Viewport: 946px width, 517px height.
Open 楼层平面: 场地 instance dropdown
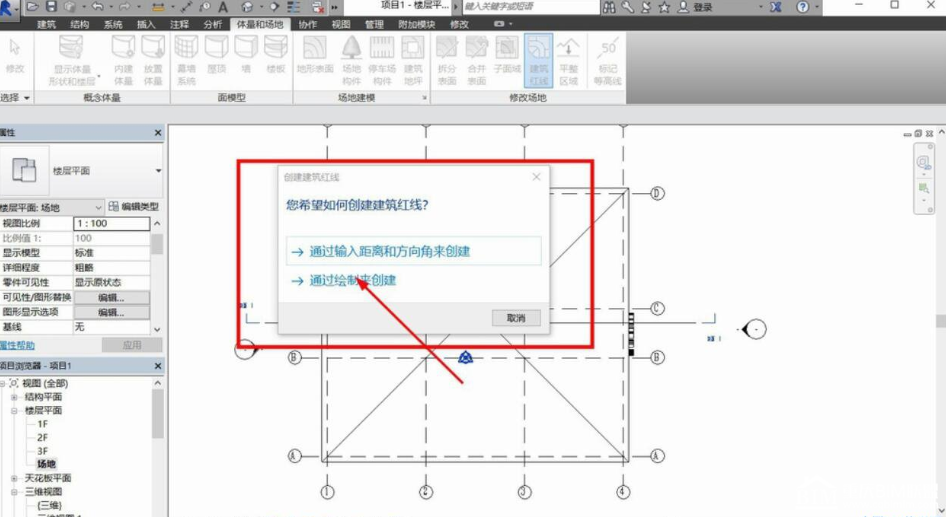click(x=52, y=207)
